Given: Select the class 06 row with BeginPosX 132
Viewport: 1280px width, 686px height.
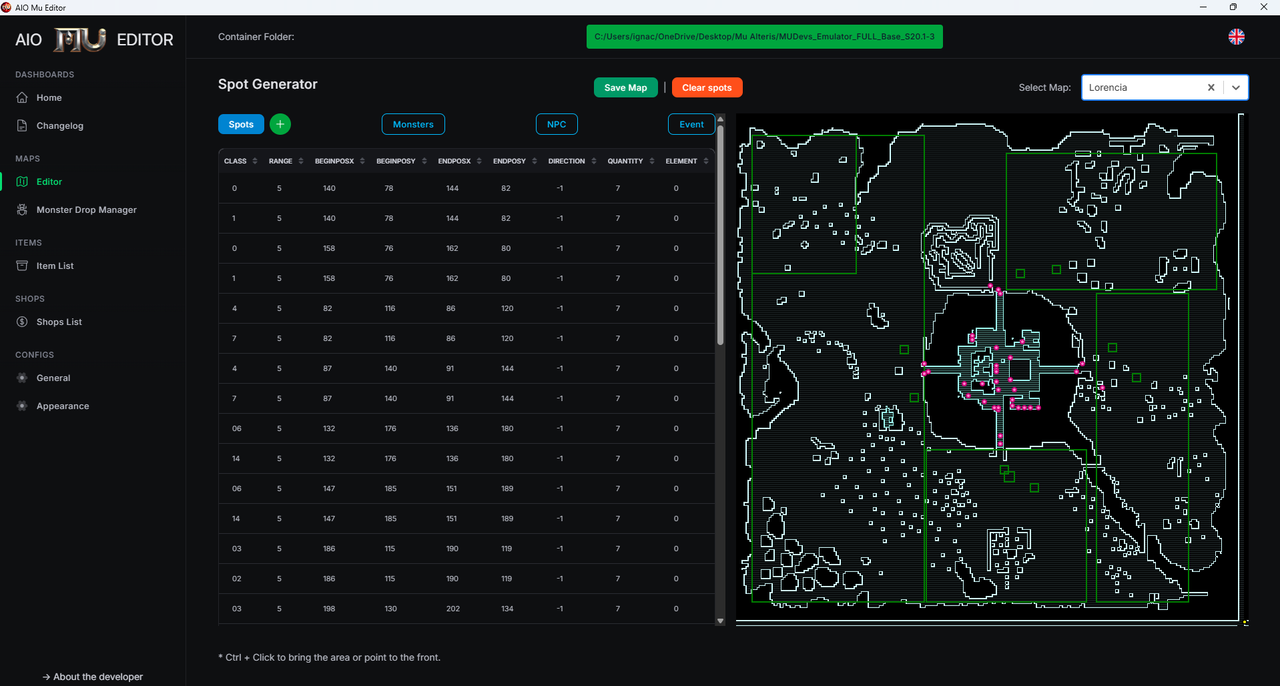Looking at the screenshot, I should click(467, 428).
